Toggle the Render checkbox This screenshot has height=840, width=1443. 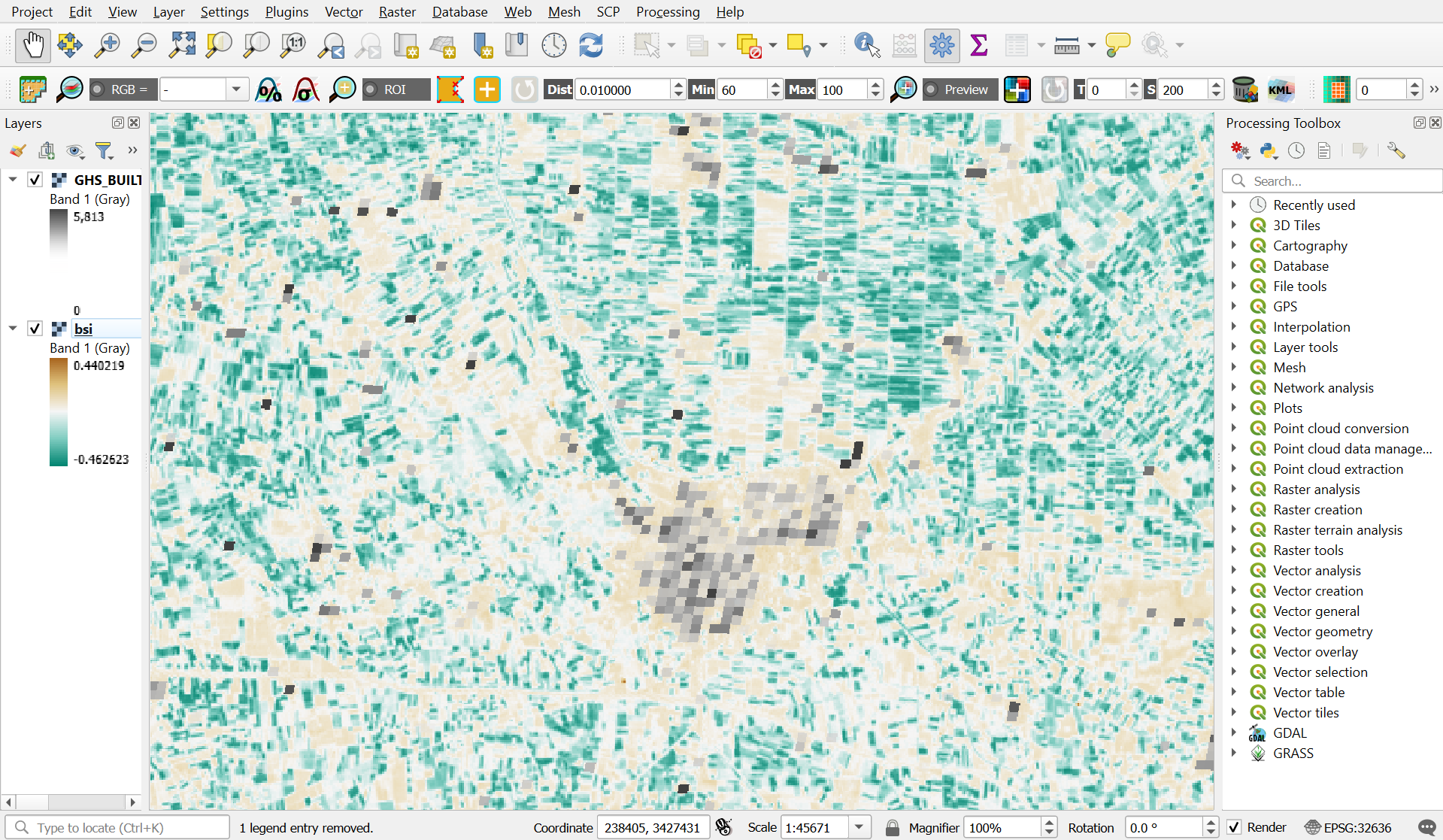tap(1234, 827)
